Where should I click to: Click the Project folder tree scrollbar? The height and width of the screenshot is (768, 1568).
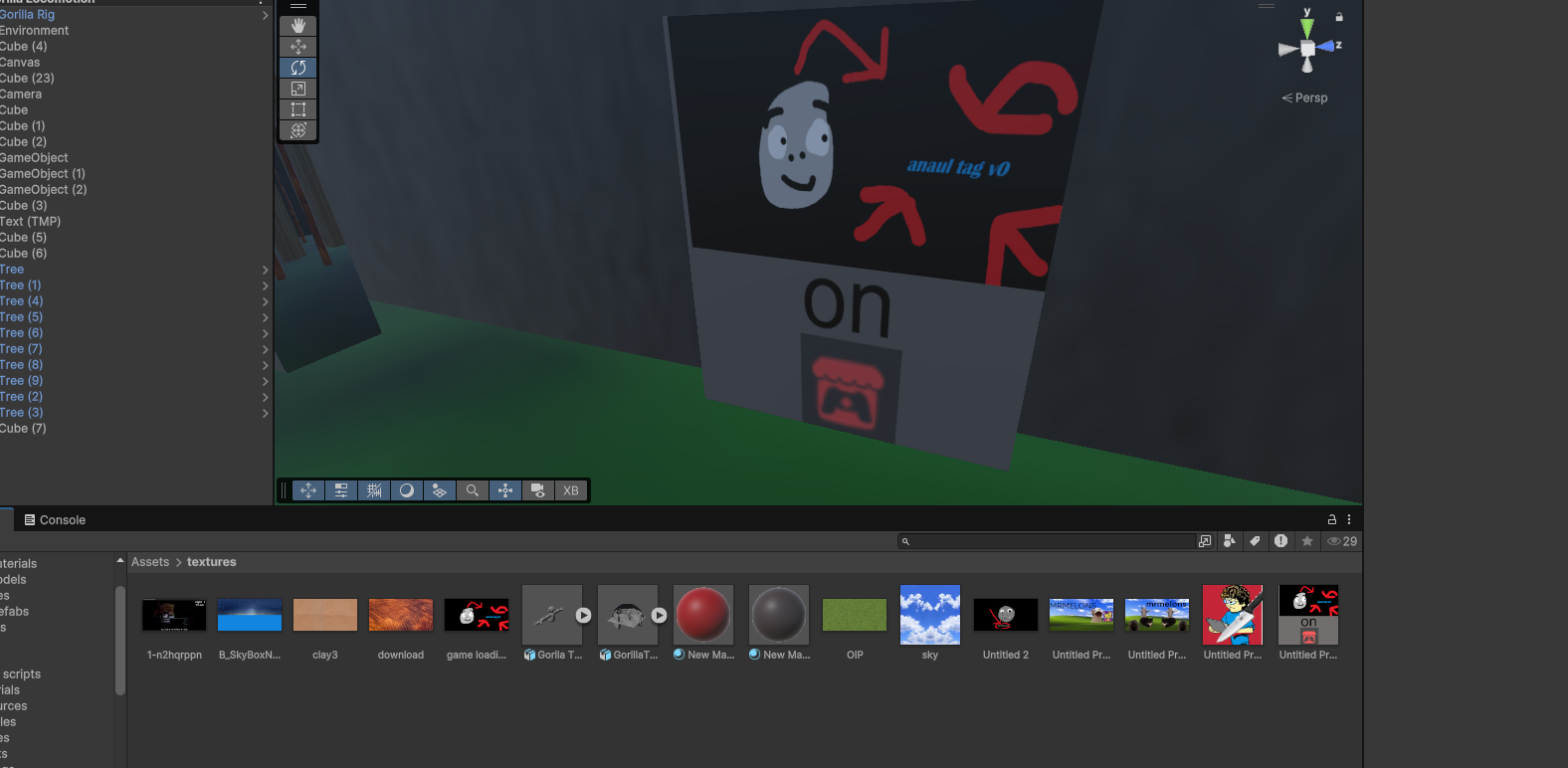(x=120, y=640)
